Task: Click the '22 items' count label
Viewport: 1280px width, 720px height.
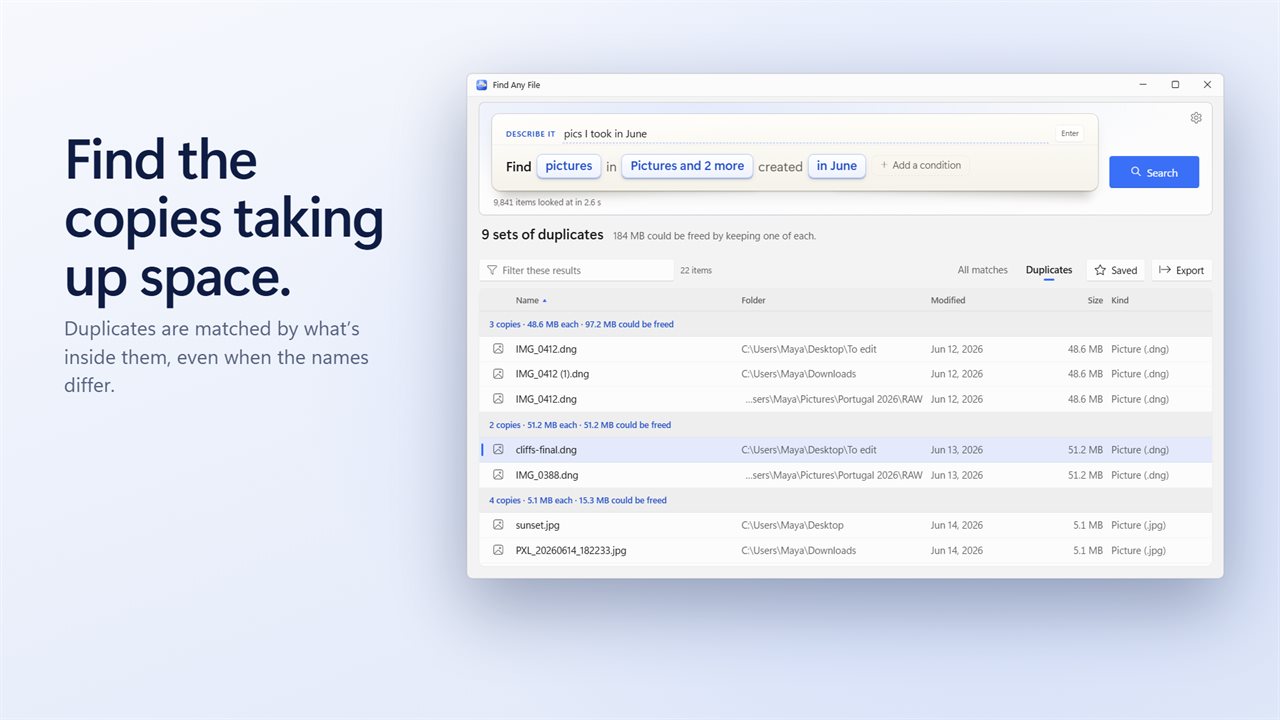Action: coord(696,270)
